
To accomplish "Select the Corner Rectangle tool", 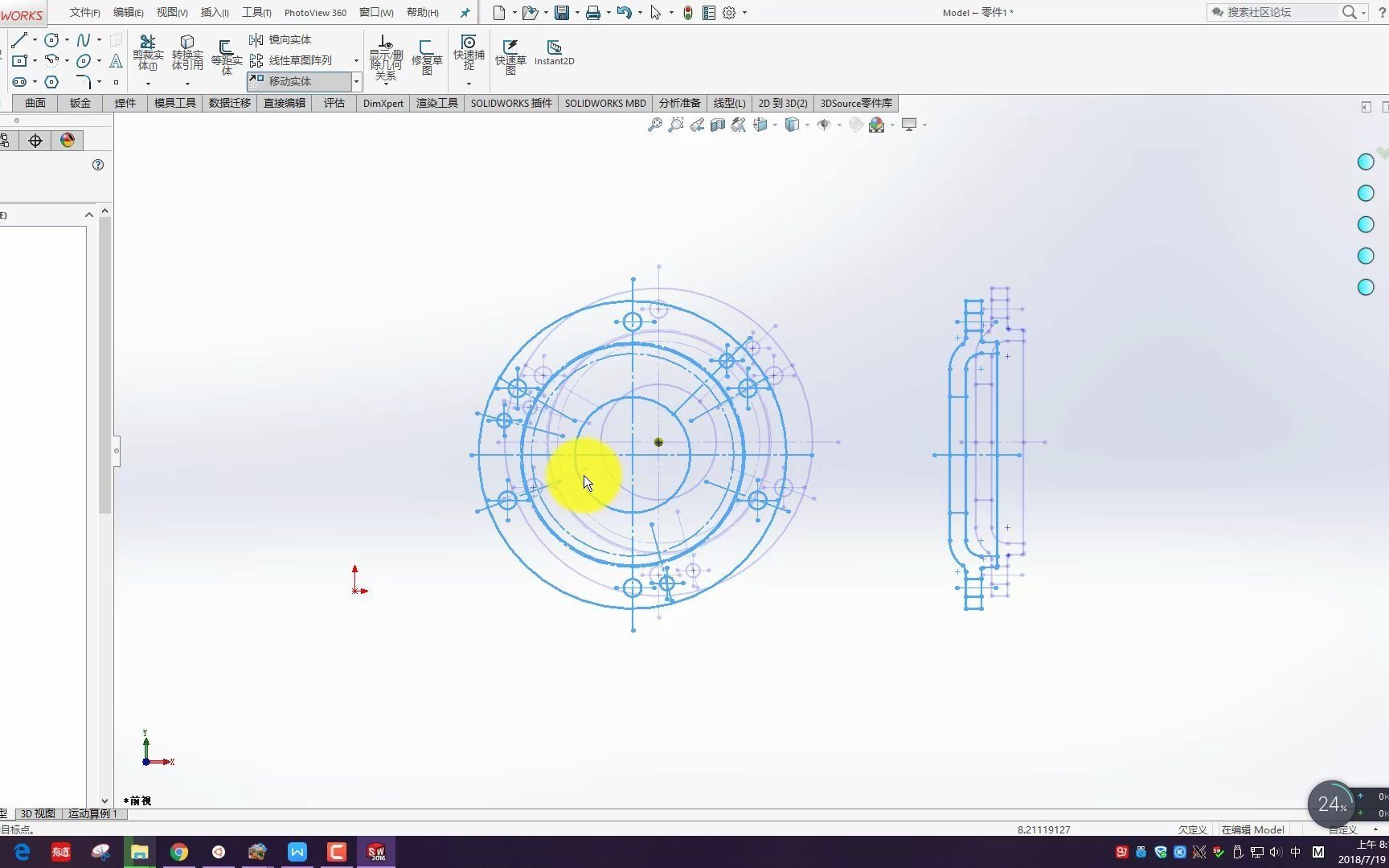I will tap(19, 60).
